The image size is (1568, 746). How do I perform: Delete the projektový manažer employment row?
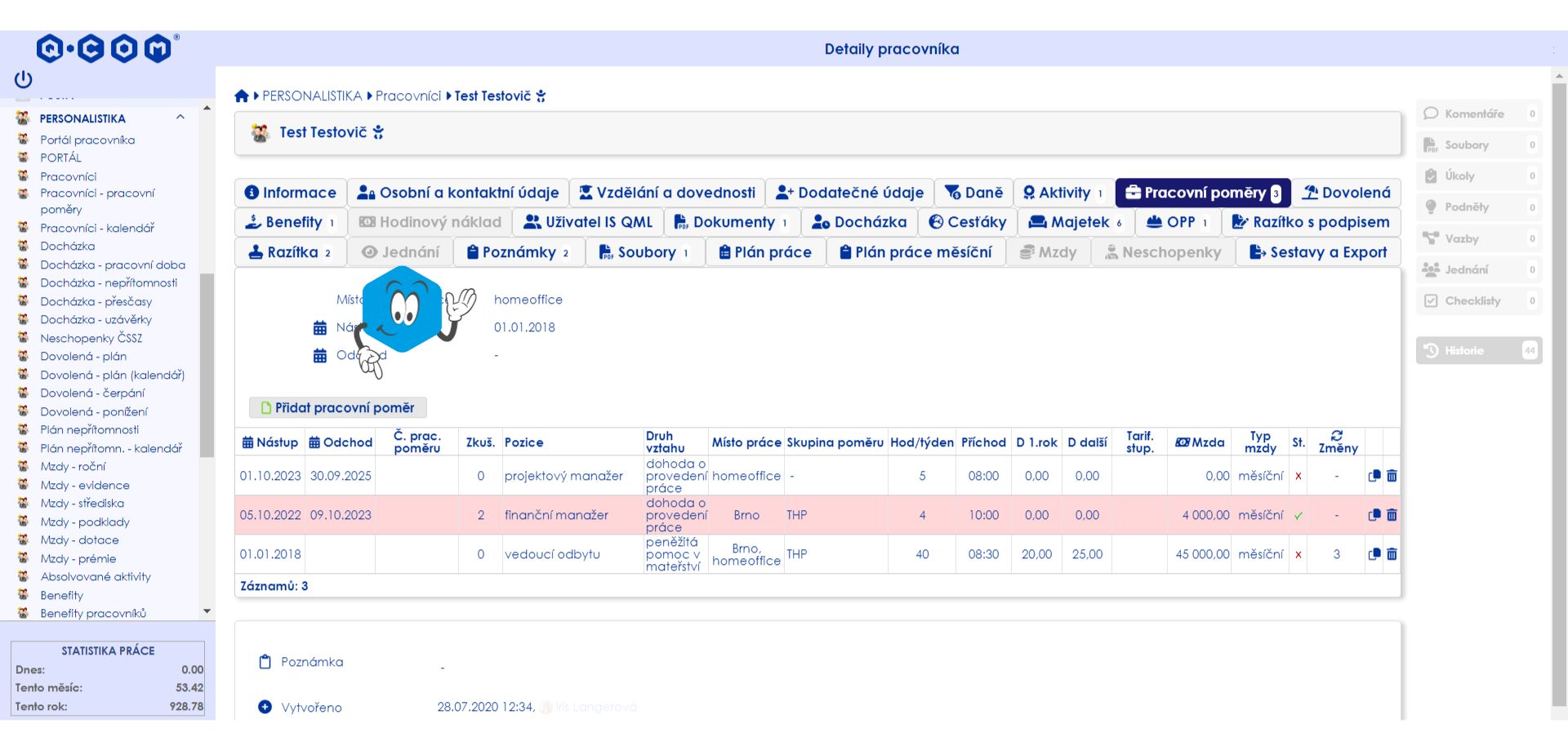pos(1392,475)
